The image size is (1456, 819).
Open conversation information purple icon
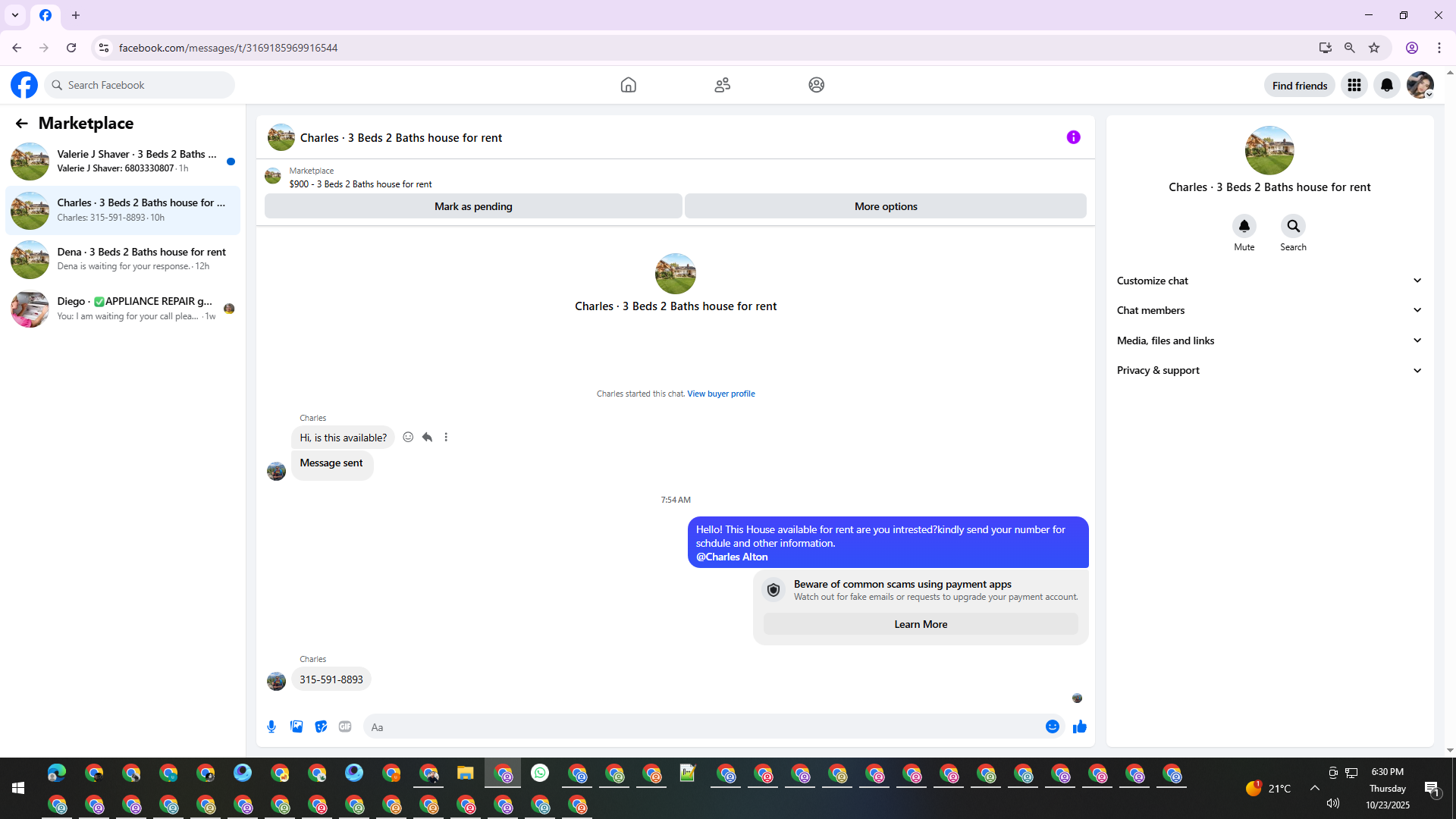pos(1073,137)
